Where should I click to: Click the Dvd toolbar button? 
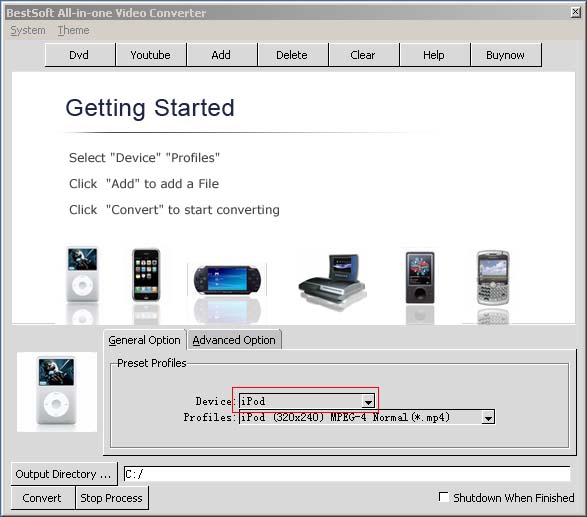click(x=79, y=55)
